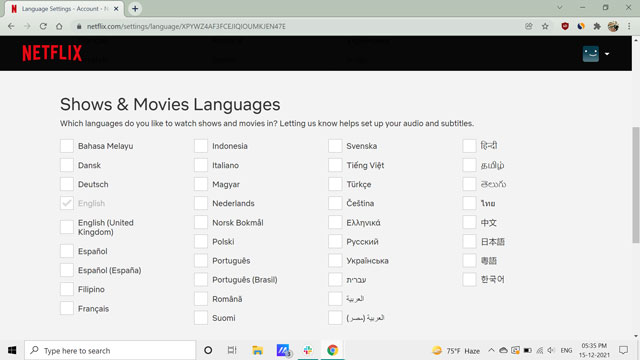
Task: Check the Dansk checkbox
Action: click(67, 165)
